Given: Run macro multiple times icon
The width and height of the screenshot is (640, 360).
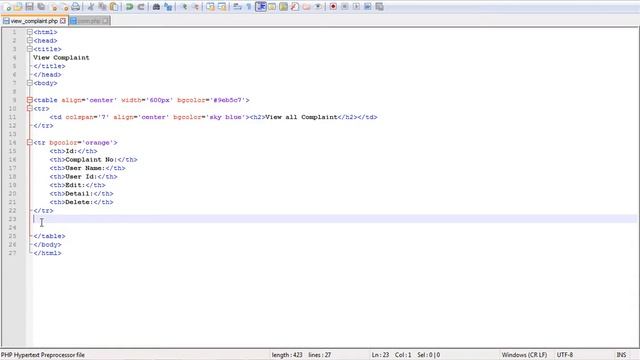Looking at the screenshot, I should click(x=367, y=7).
